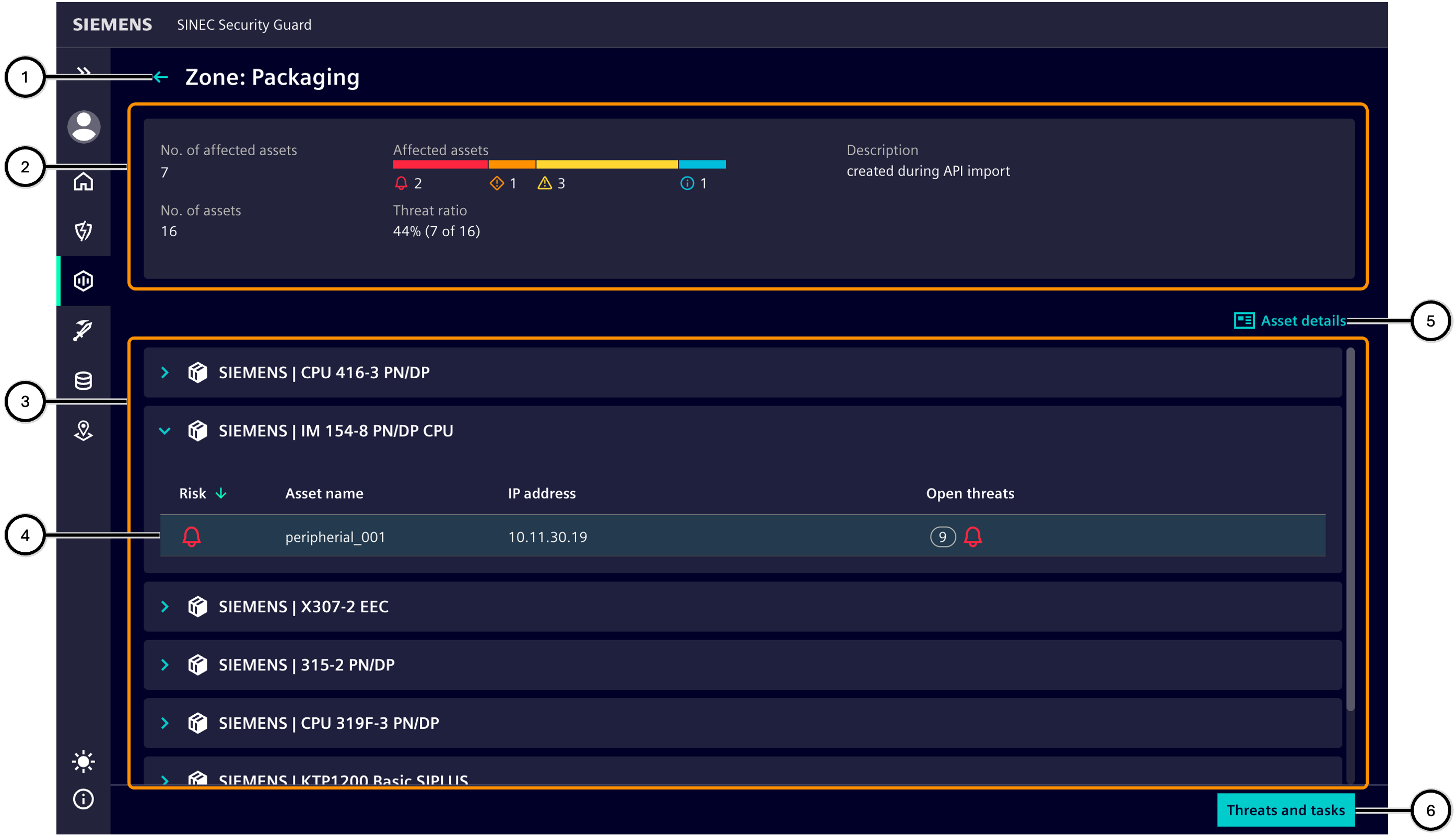Click the Risk column header
The height and width of the screenshot is (836, 1456).
pos(193,493)
